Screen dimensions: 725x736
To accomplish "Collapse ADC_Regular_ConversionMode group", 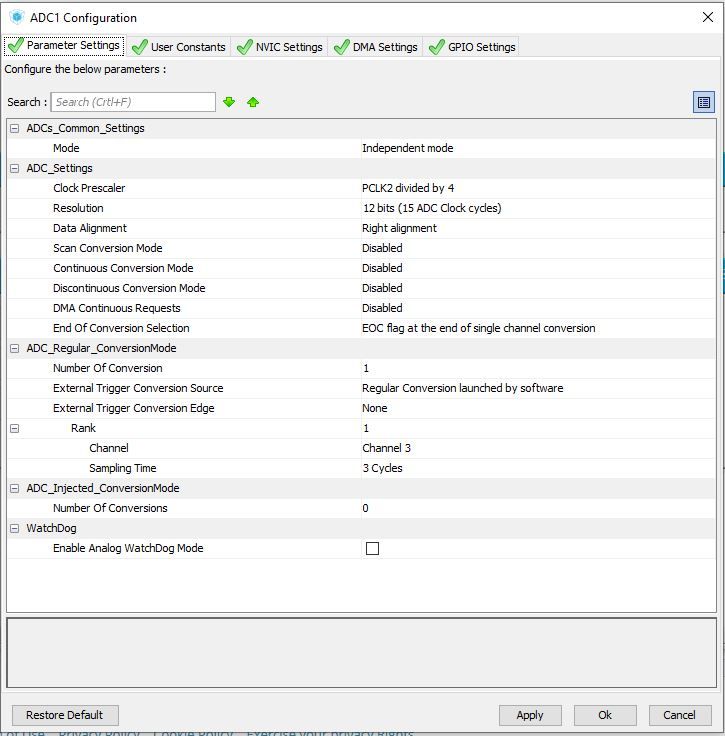I will 15,348.
